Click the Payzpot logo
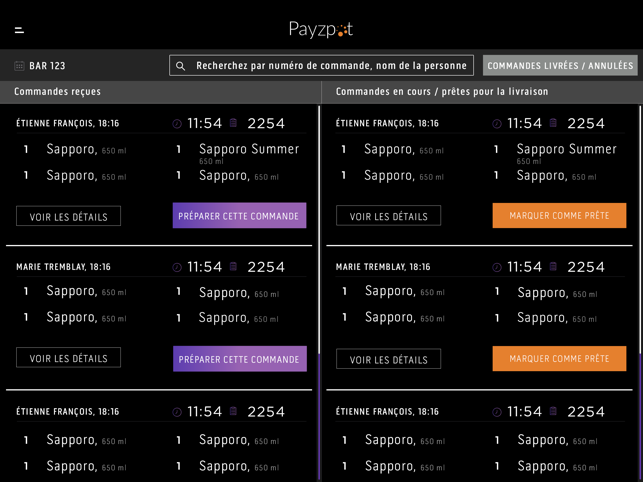Screen dimensions: 643x482 pyautogui.click(x=321, y=30)
